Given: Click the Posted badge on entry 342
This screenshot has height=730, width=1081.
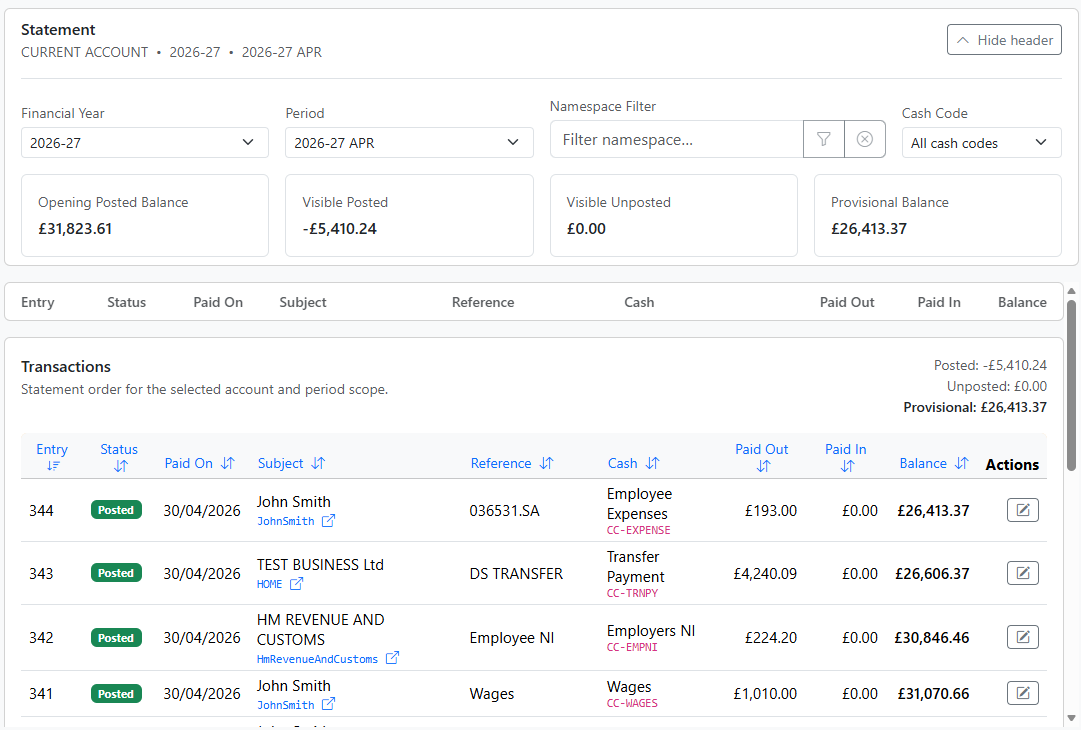Looking at the screenshot, I should (116, 638).
